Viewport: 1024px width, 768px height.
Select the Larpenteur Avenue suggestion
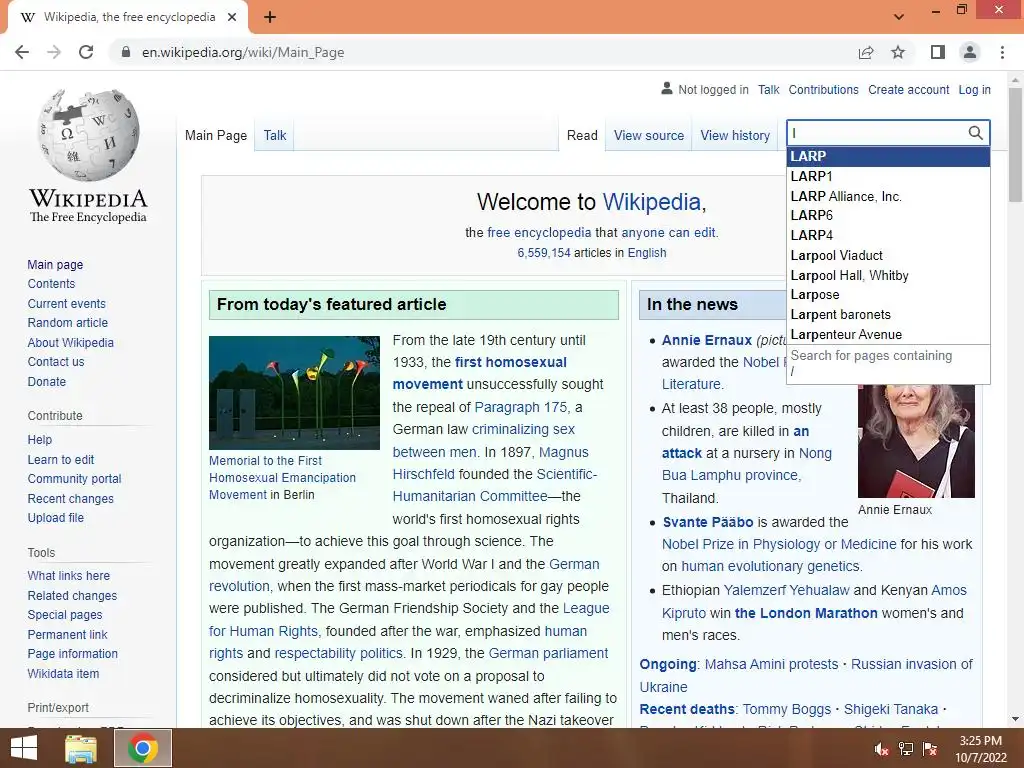(888, 334)
